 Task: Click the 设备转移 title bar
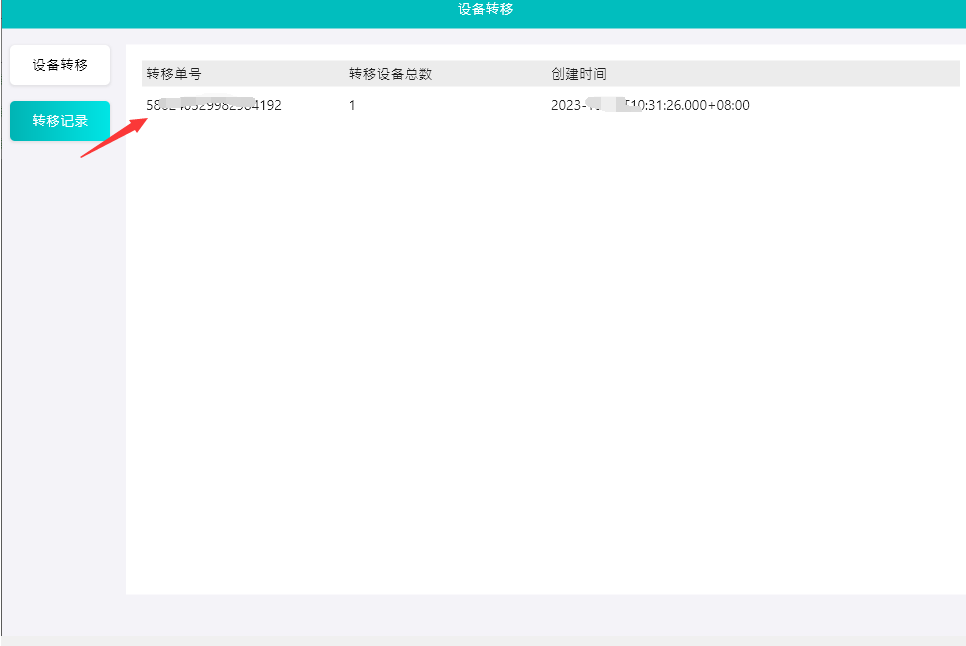click(483, 13)
